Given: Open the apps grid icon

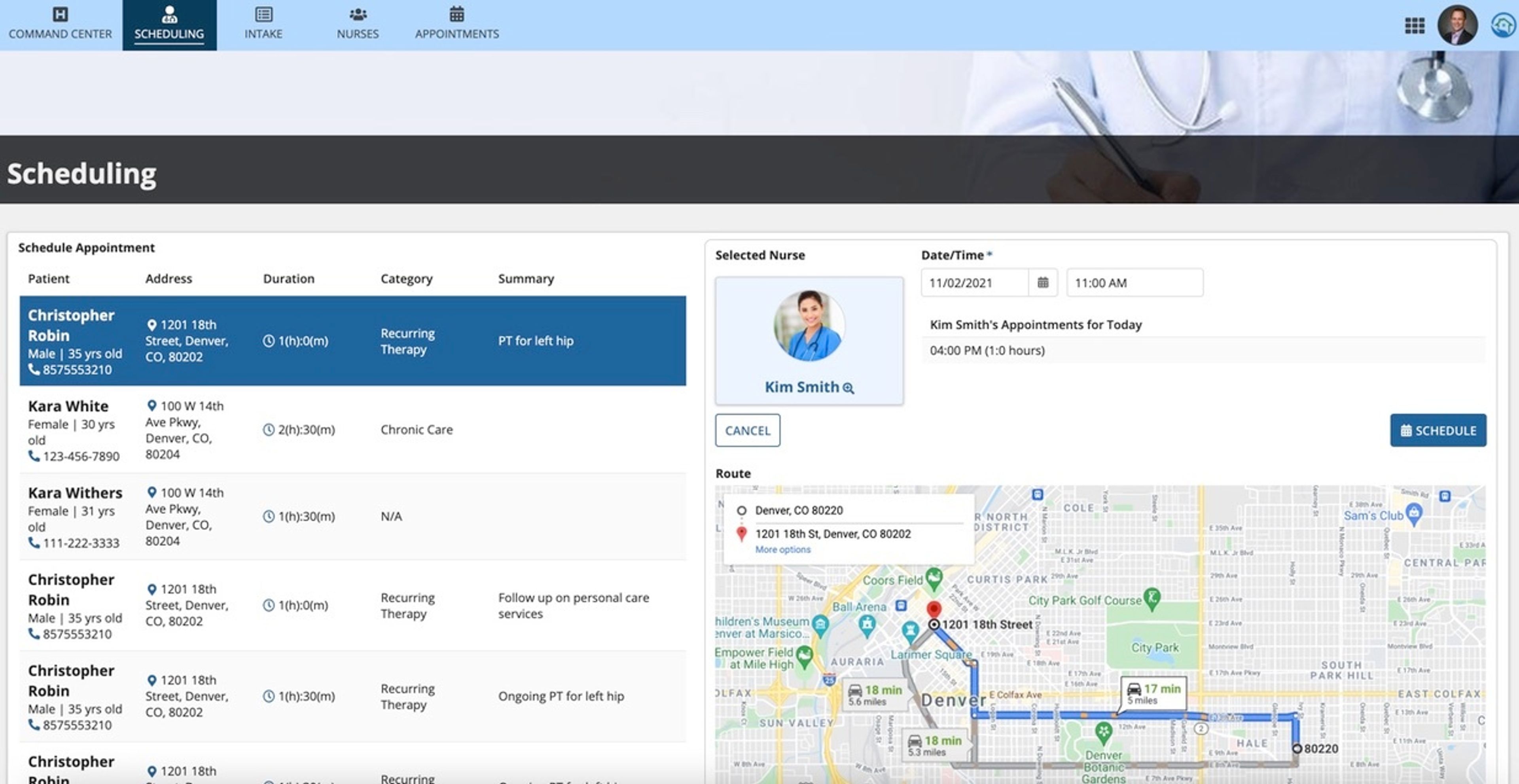Looking at the screenshot, I should coord(1414,25).
